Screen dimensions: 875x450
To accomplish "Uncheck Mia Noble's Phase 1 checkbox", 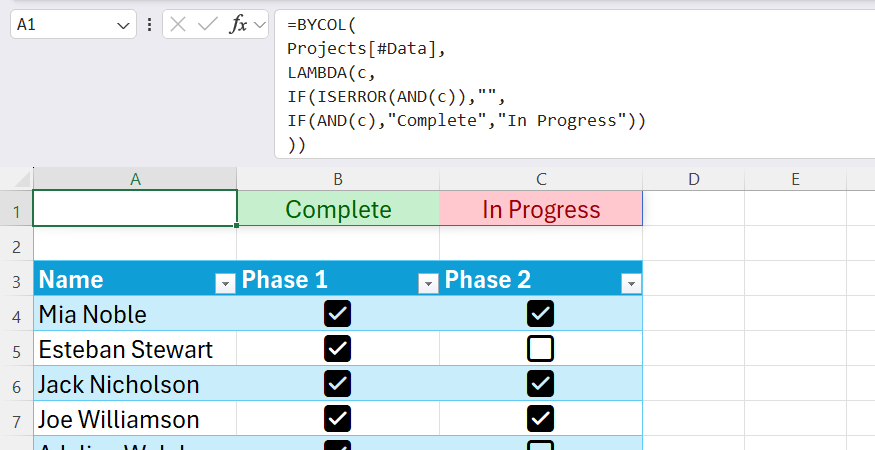I will (x=338, y=314).
